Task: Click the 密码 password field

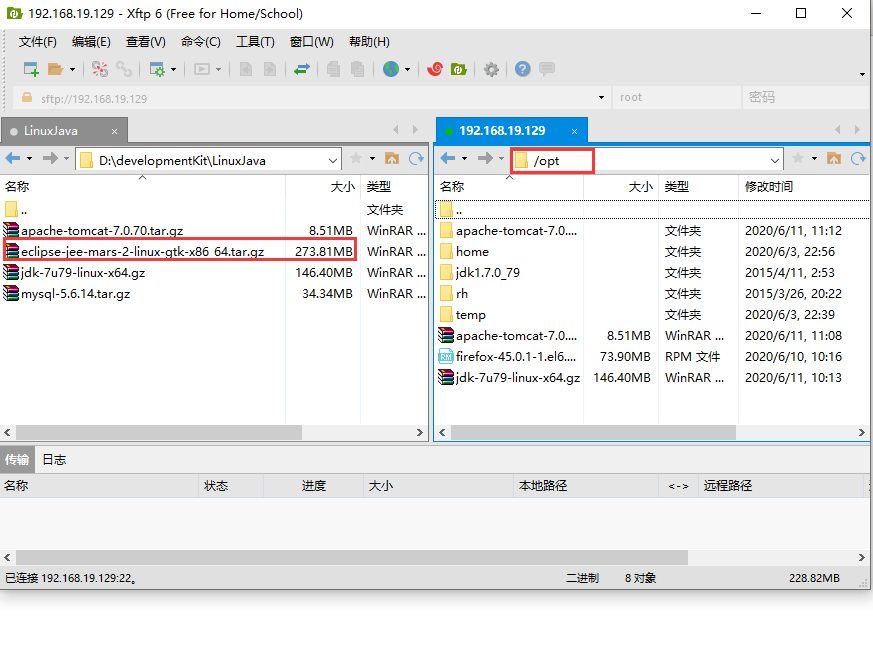Action: 806,97
